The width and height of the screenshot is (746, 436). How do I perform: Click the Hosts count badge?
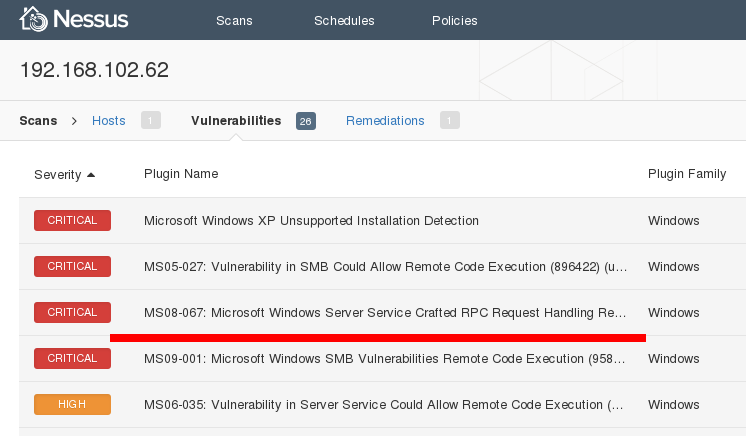tap(151, 120)
